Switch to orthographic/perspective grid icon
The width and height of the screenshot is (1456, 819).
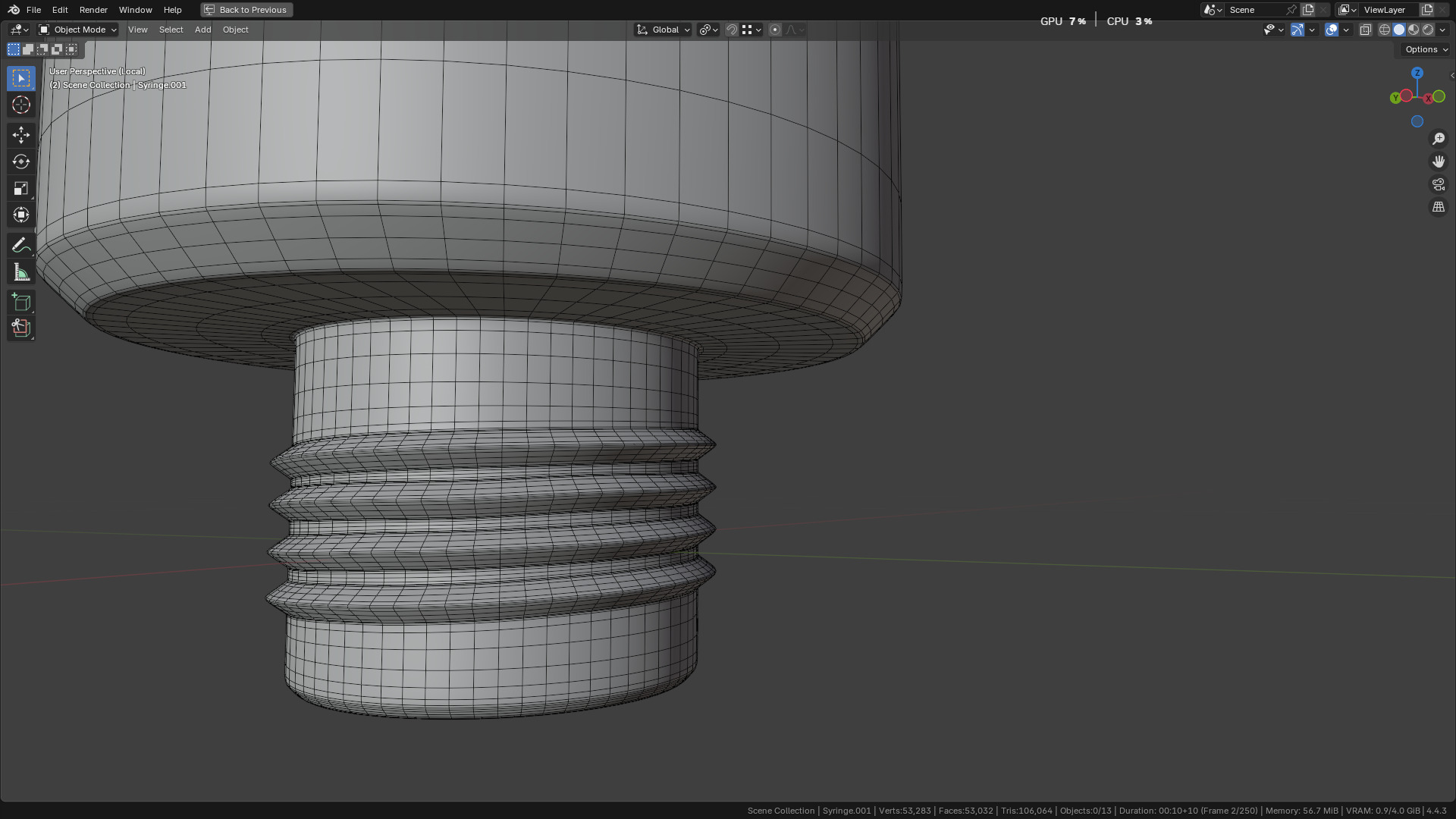coord(1438,207)
